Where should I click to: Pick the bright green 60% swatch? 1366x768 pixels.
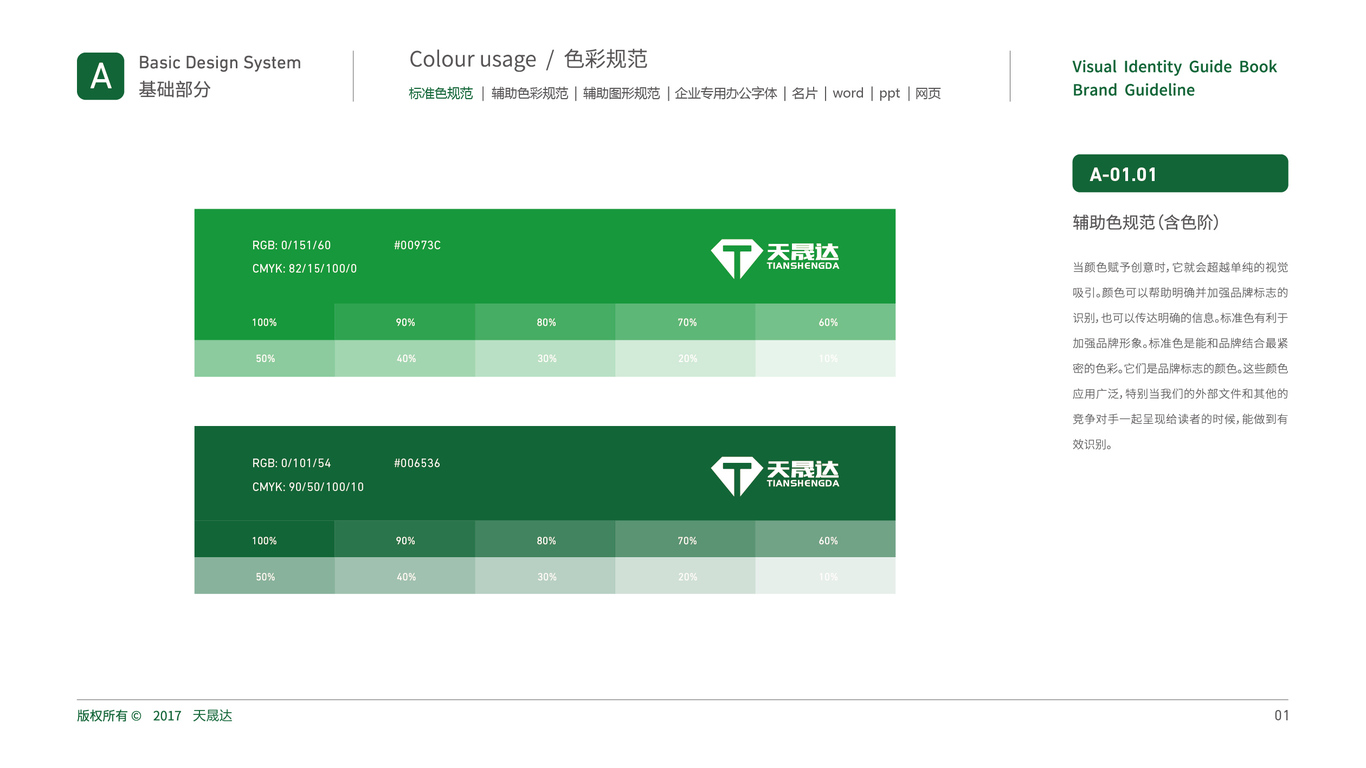point(825,322)
